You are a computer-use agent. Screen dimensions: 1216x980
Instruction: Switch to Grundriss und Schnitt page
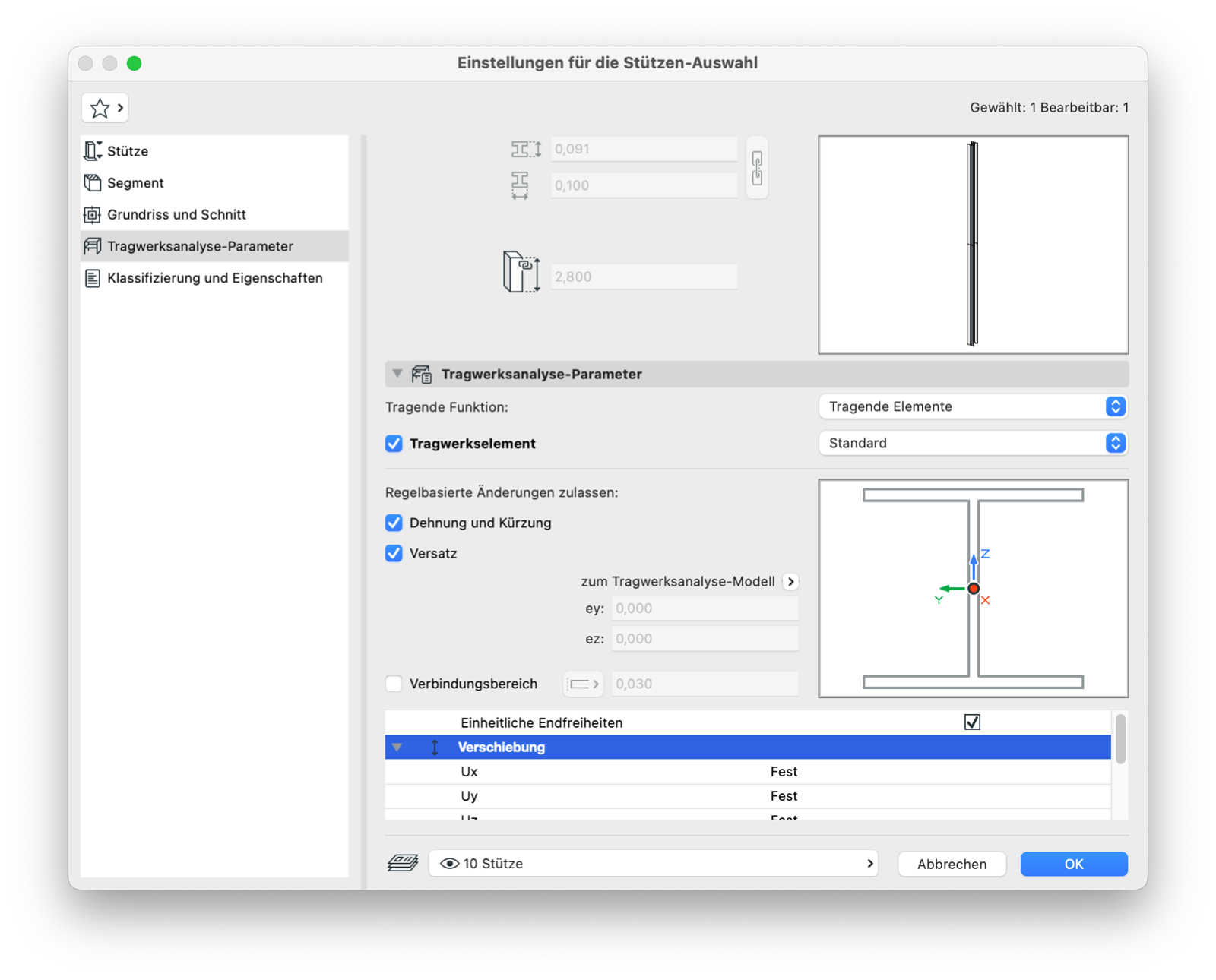pyautogui.click(x=214, y=215)
